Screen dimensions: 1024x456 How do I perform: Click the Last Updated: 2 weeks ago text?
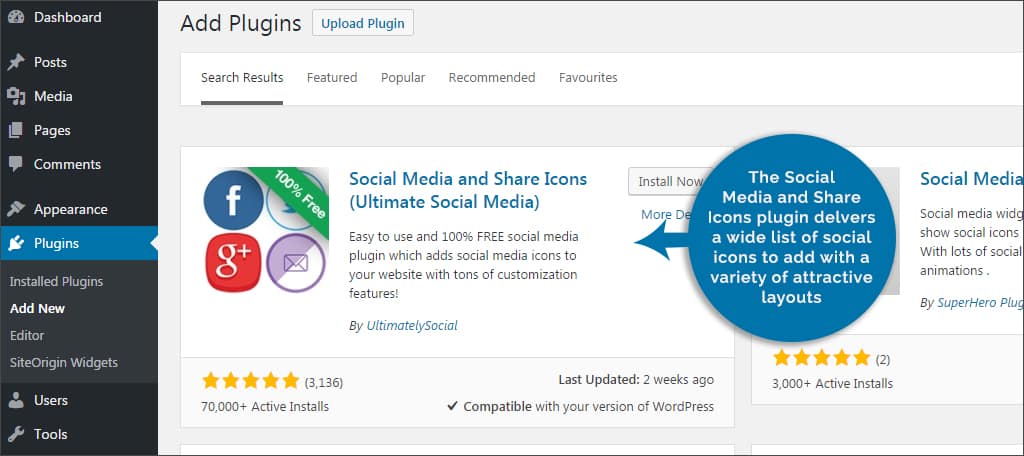pyautogui.click(x=636, y=380)
